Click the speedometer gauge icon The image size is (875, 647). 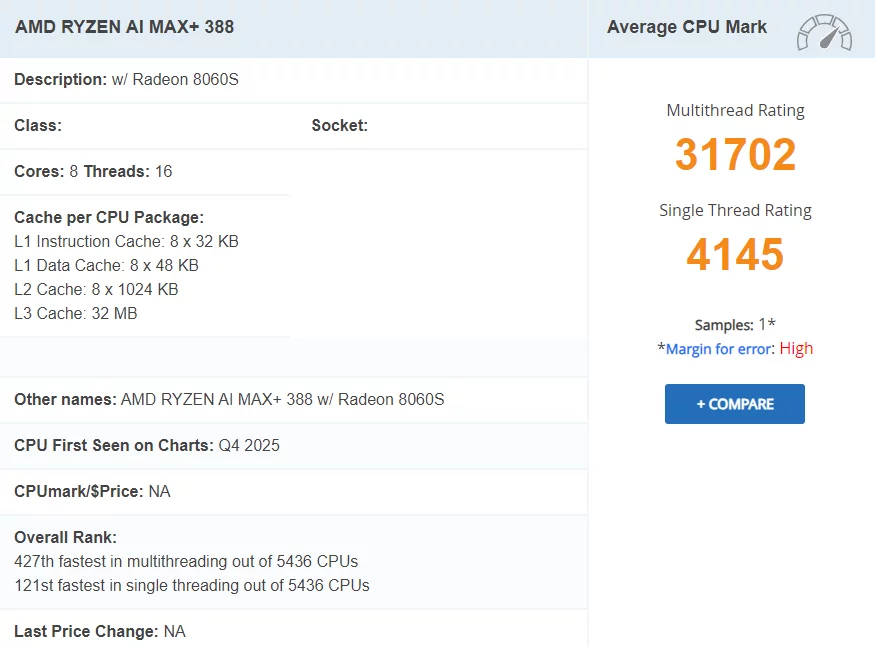(x=824, y=32)
